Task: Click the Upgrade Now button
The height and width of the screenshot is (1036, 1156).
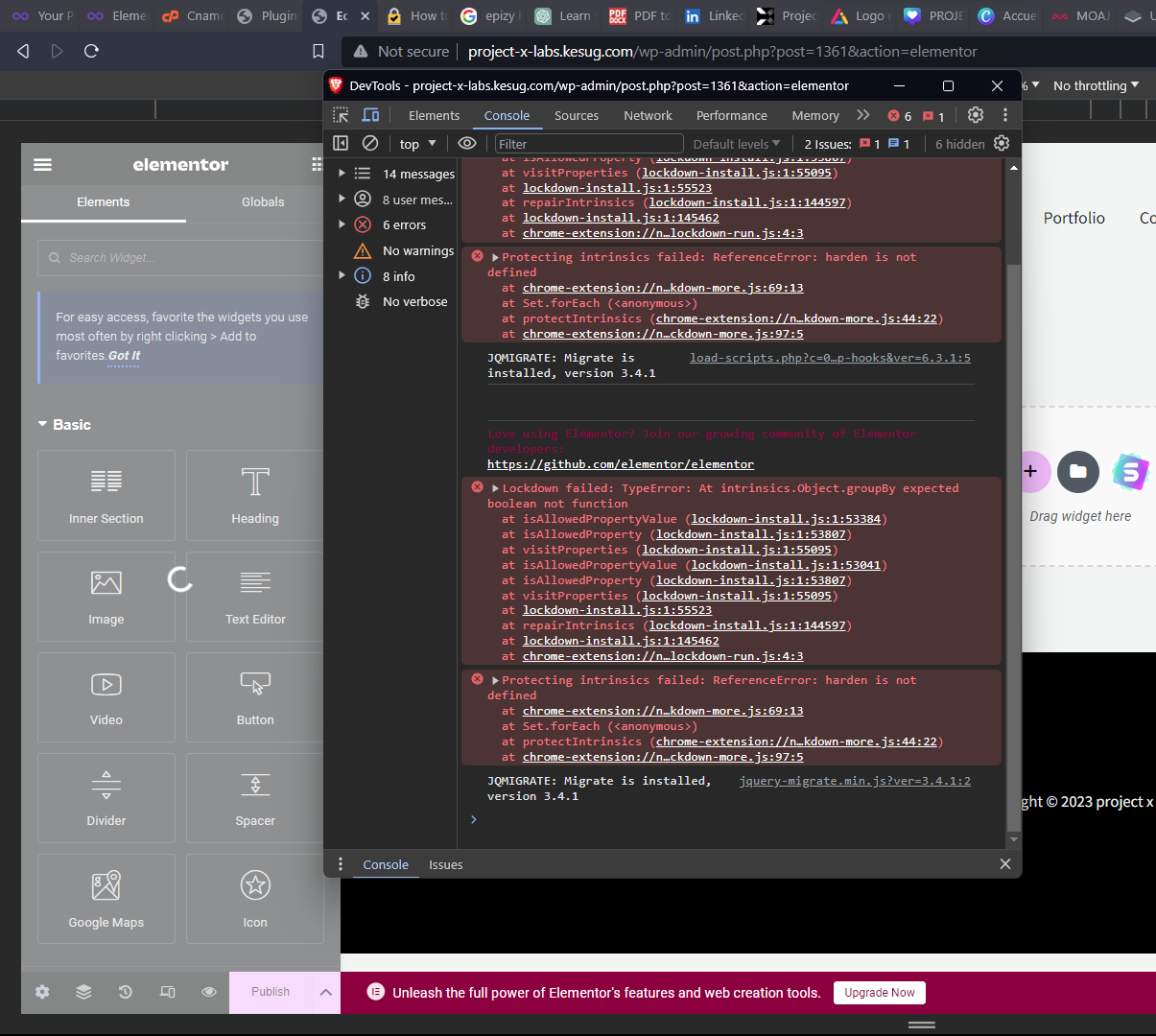Action: 879,993
